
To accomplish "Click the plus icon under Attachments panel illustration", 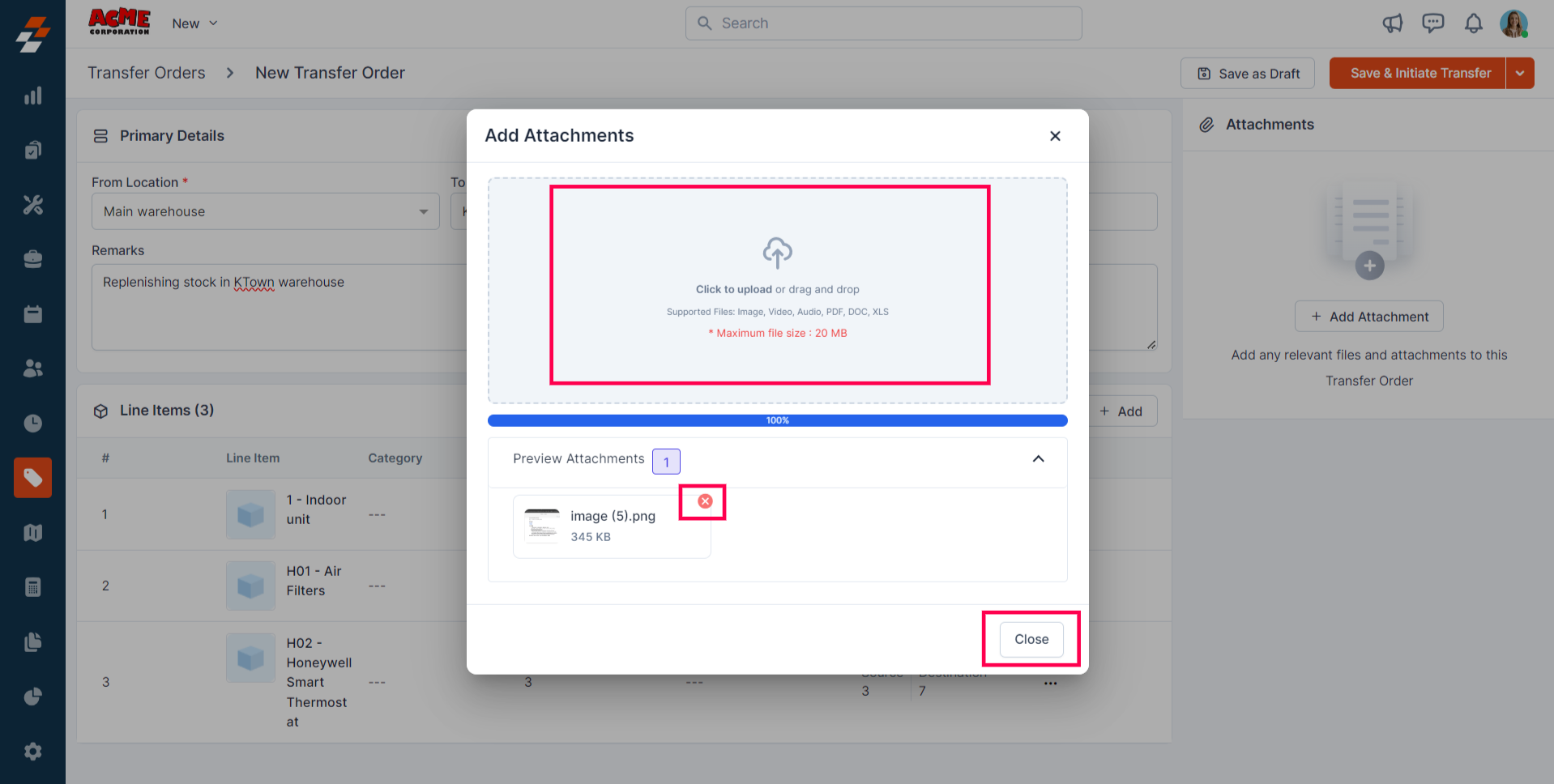I will click(1370, 266).
